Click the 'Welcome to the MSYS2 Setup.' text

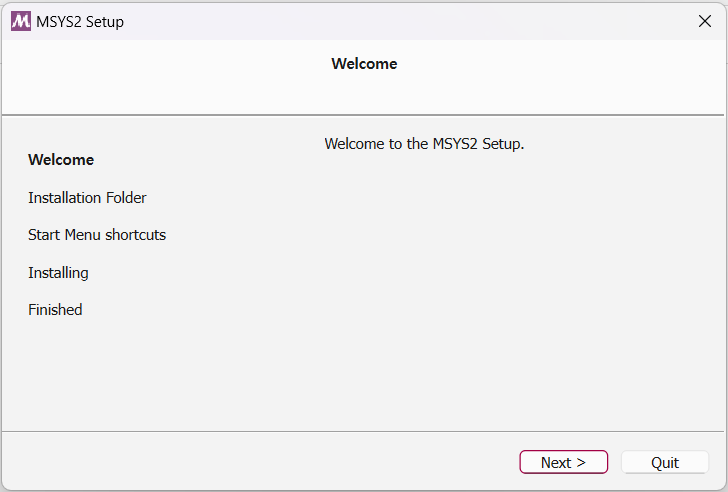[x=424, y=144]
